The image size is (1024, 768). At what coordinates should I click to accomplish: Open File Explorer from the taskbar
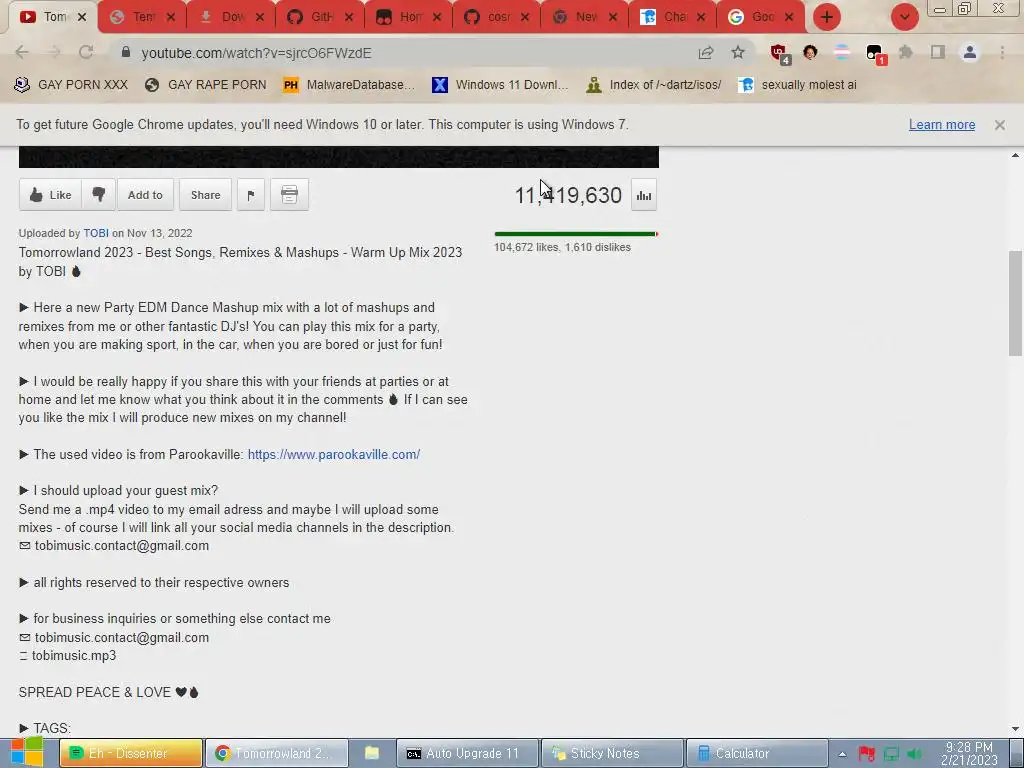tap(372, 753)
